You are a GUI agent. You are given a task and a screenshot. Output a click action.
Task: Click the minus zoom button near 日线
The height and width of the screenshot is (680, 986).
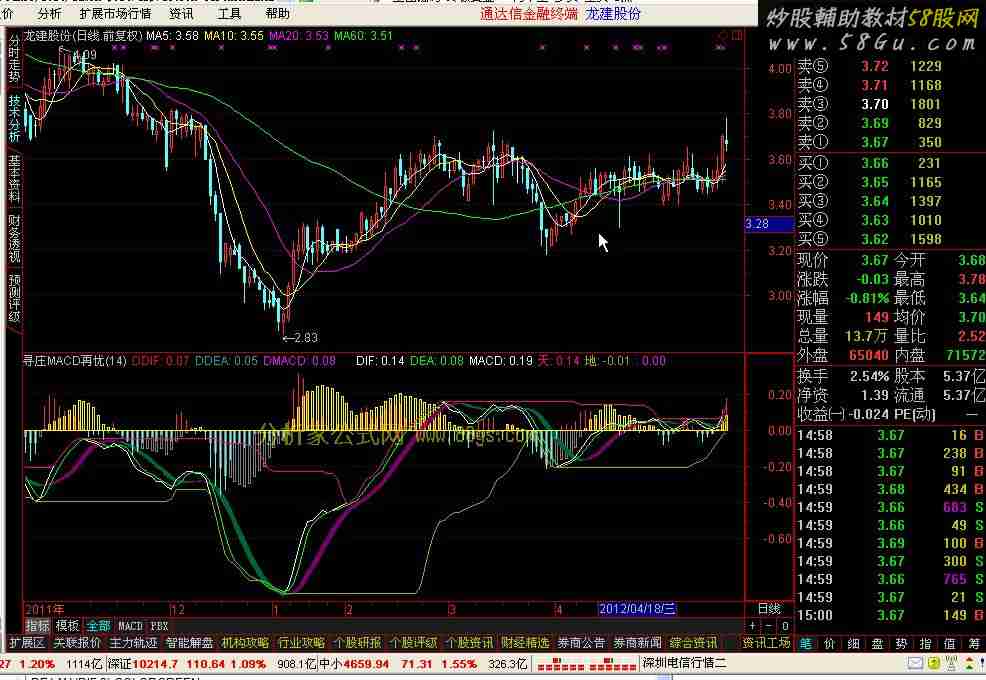[769, 626]
